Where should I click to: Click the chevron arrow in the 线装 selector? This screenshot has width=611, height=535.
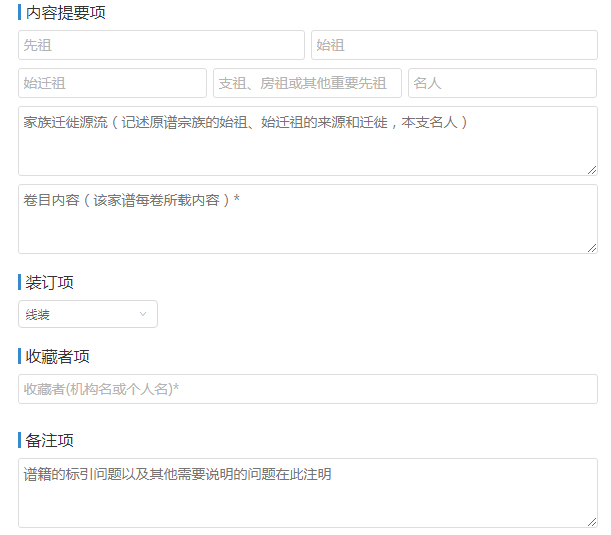click(x=143, y=314)
